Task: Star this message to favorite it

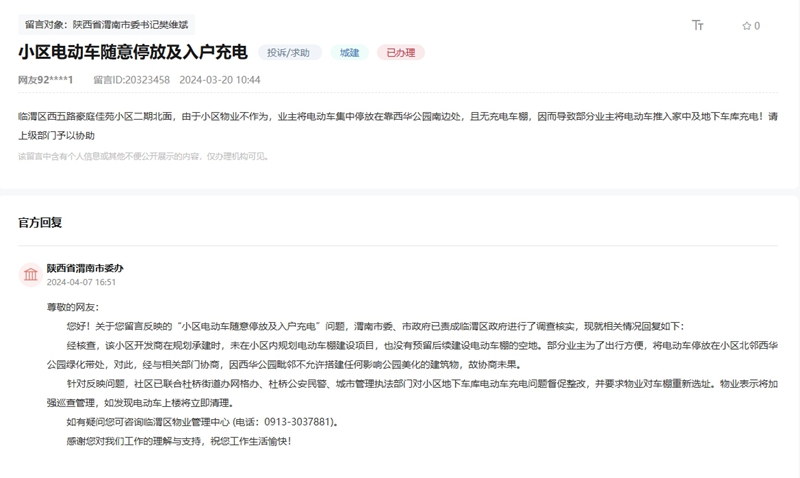Action: (751, 26)
